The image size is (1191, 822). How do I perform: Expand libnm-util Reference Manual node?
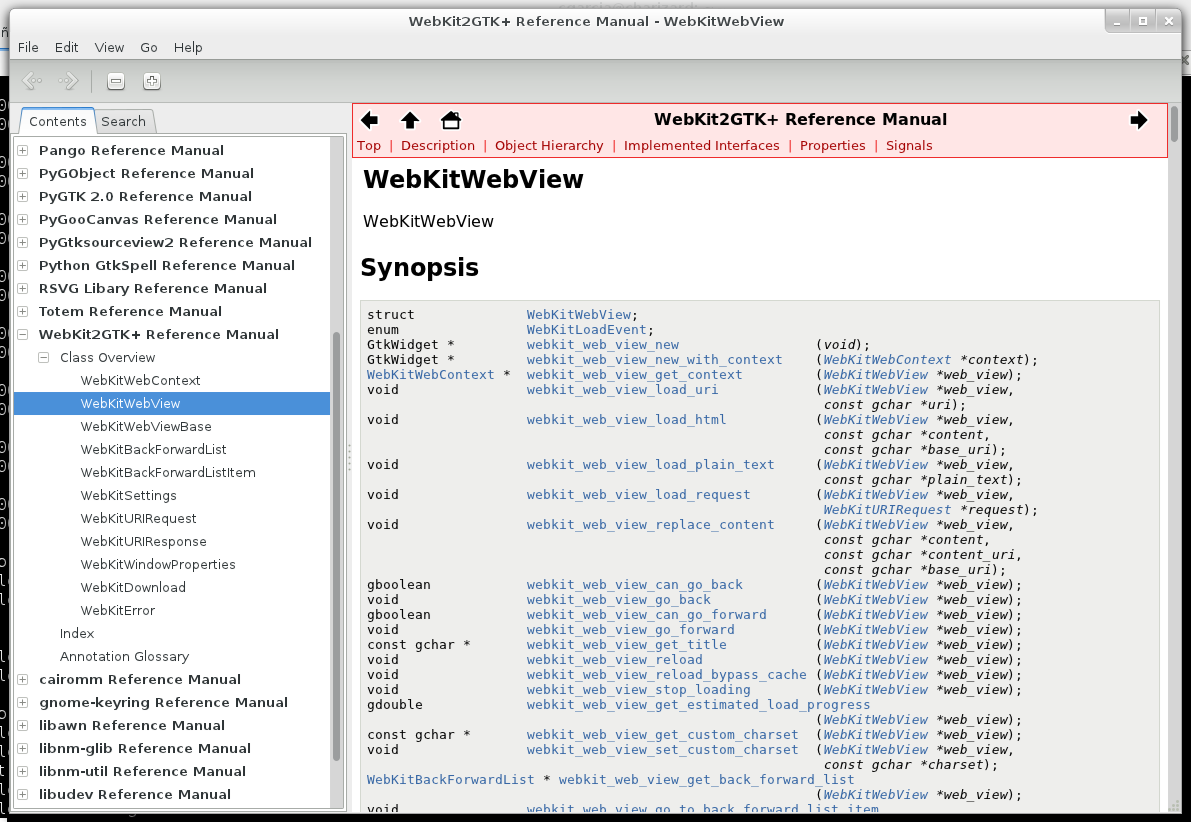pyautogui.click(x=23, y=771)
